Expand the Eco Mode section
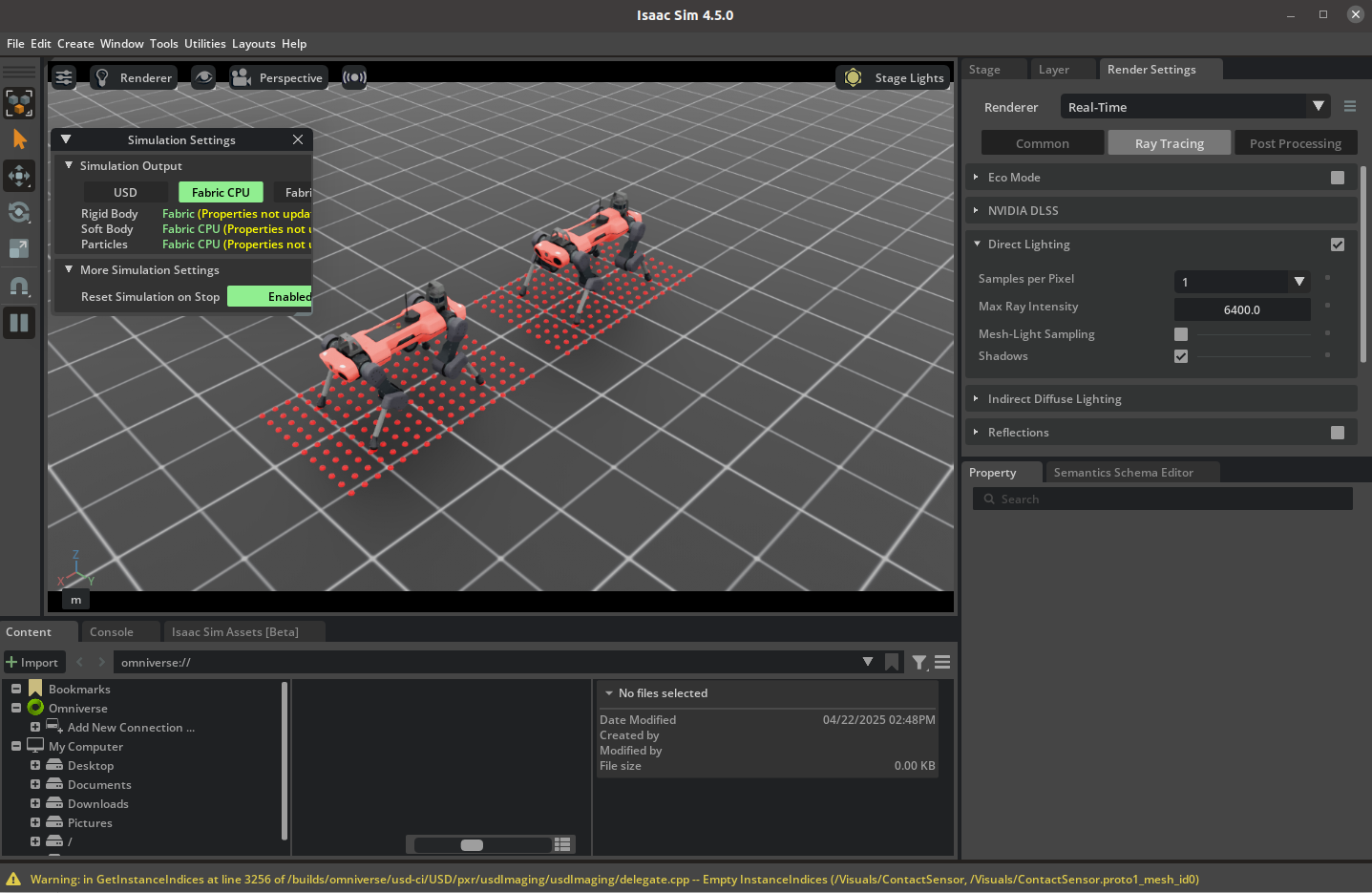This screenshot has height=893, width=1372. pos(976,178)
